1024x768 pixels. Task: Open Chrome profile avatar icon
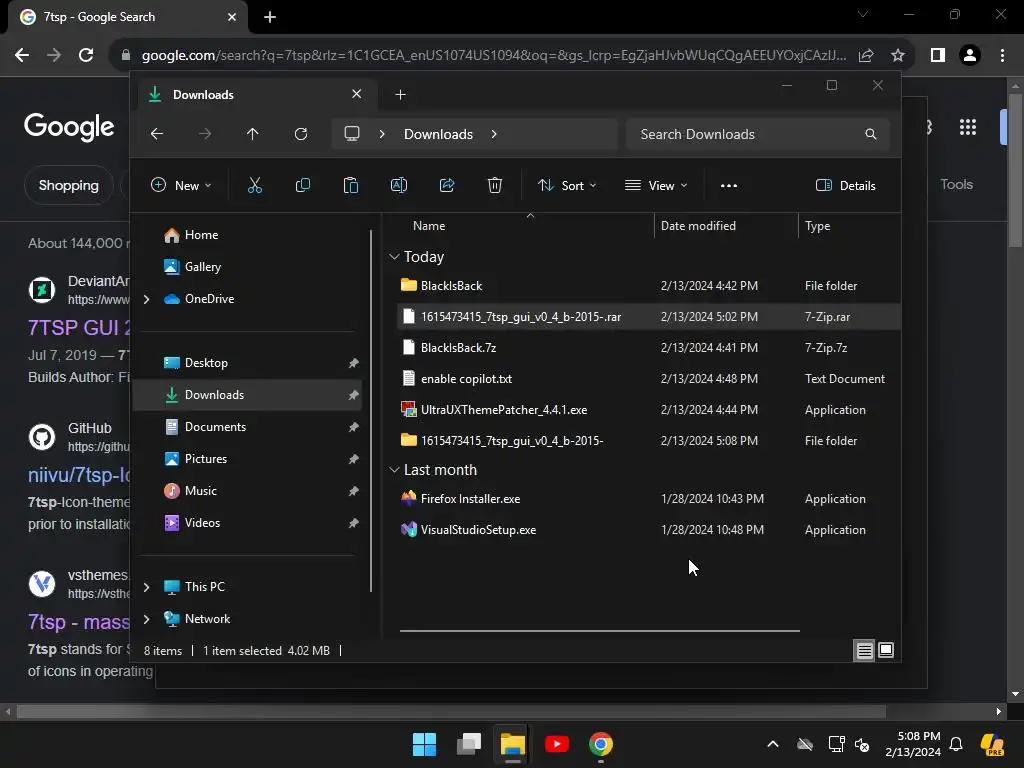970,55
